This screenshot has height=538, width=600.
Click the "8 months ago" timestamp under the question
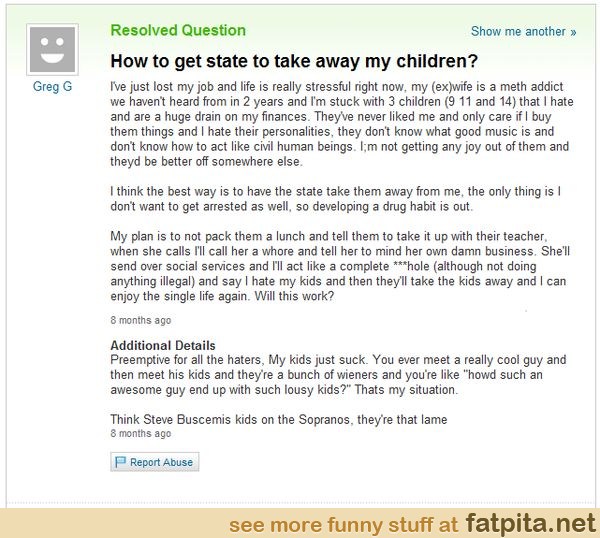(x=140, y=321)
